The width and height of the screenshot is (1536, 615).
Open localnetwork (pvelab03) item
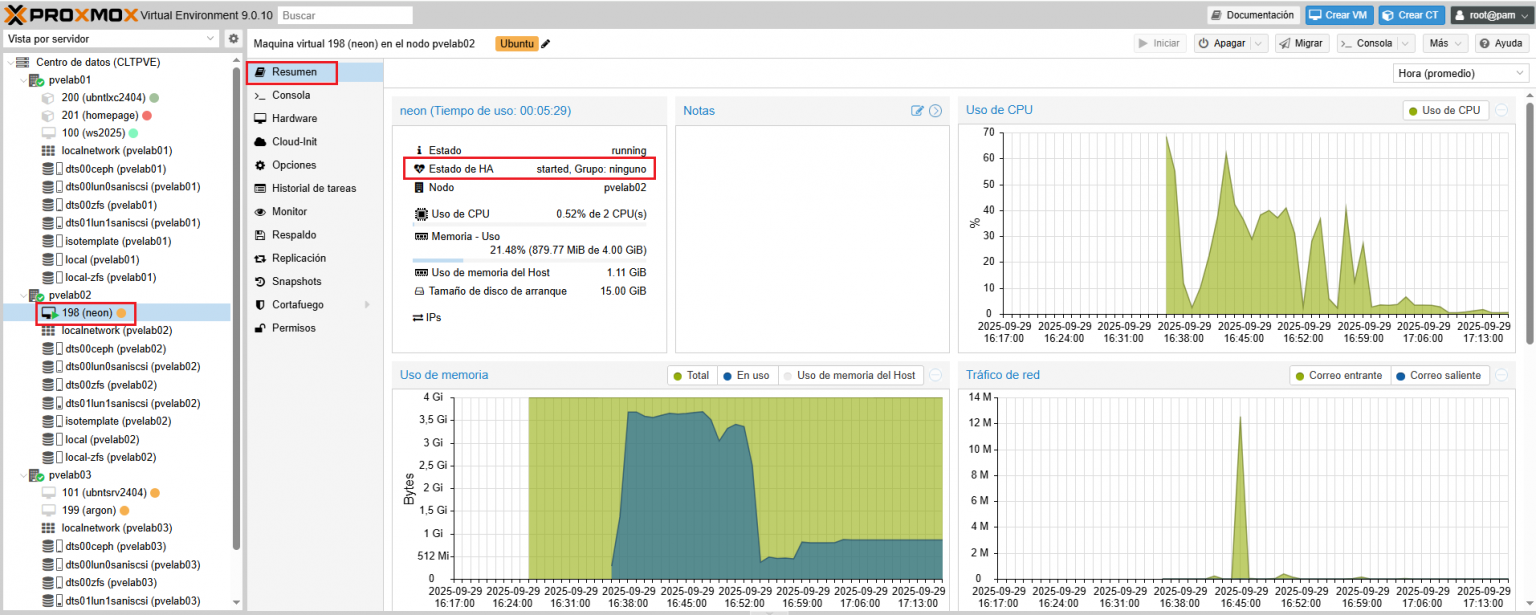tap(106, 527)
